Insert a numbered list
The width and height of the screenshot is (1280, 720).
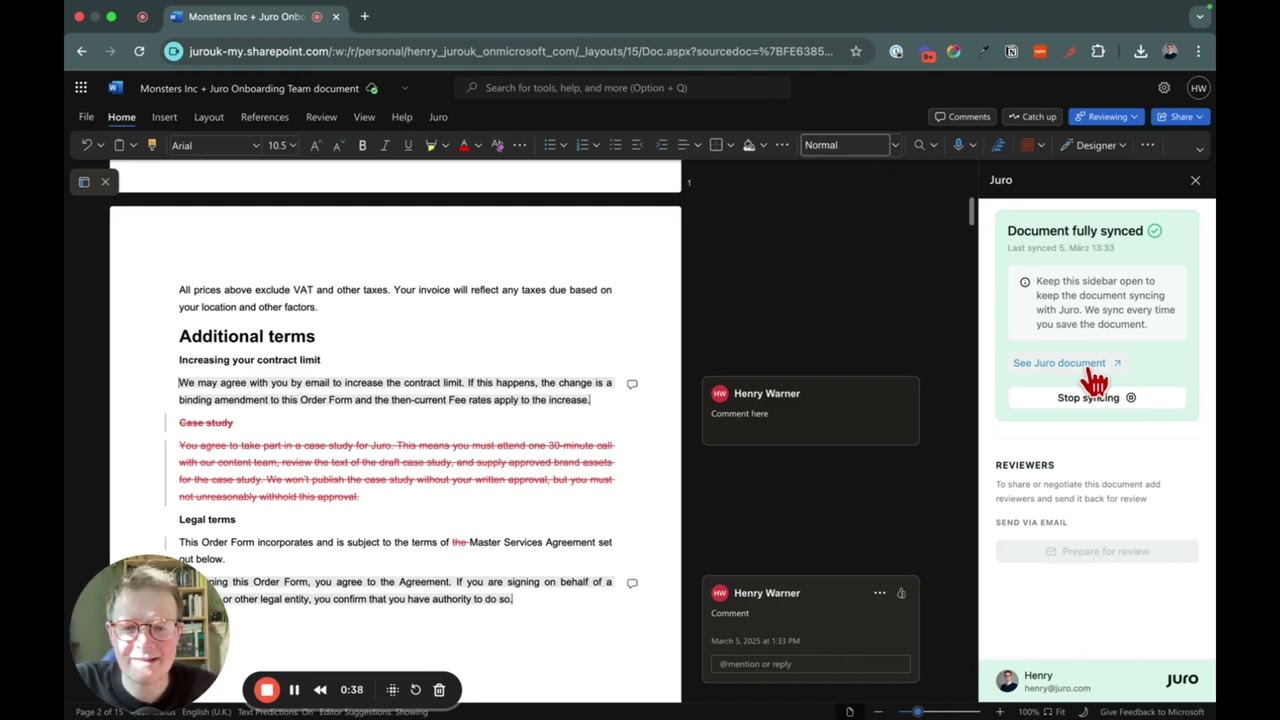coord(582,145)
